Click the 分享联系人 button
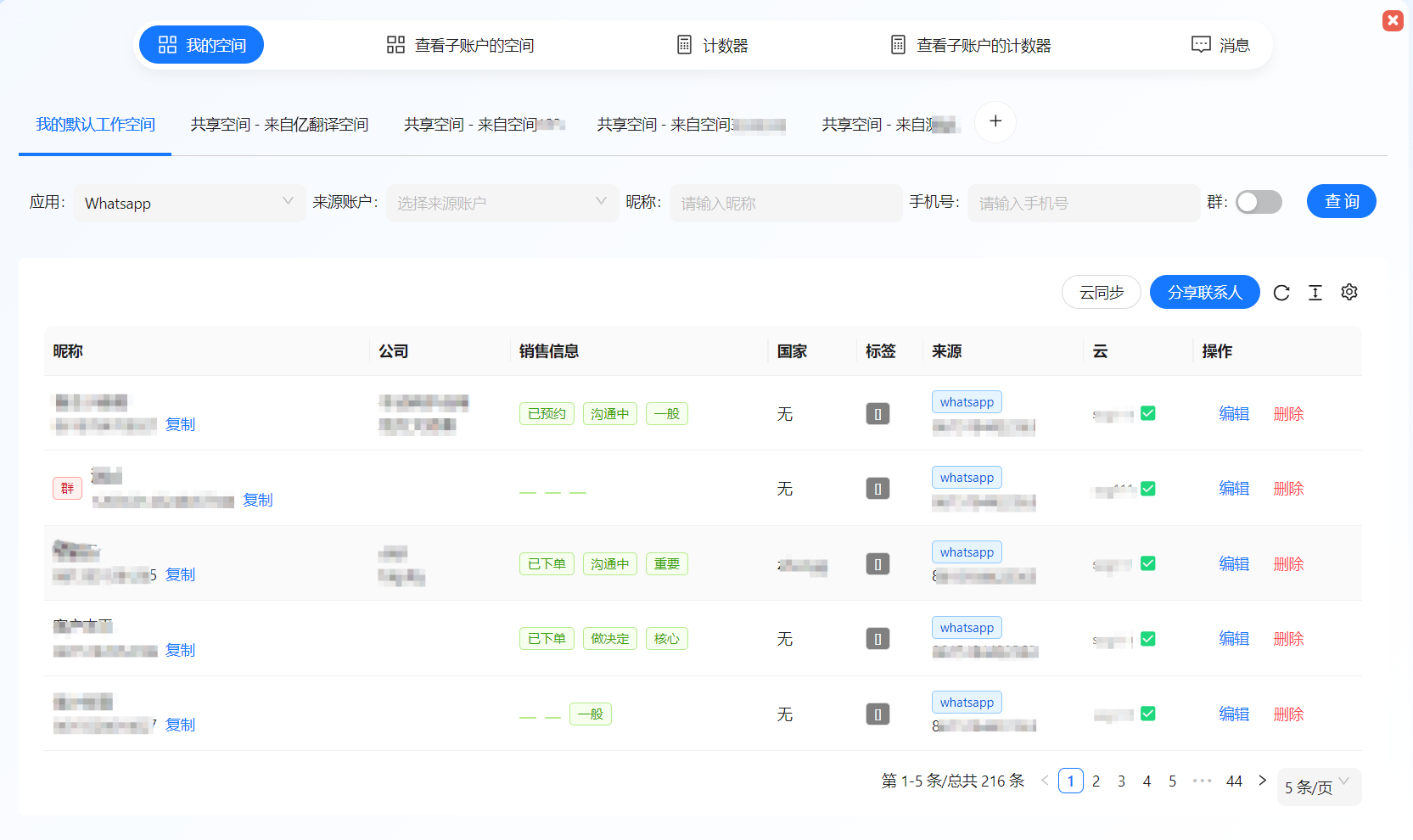 1204,292
